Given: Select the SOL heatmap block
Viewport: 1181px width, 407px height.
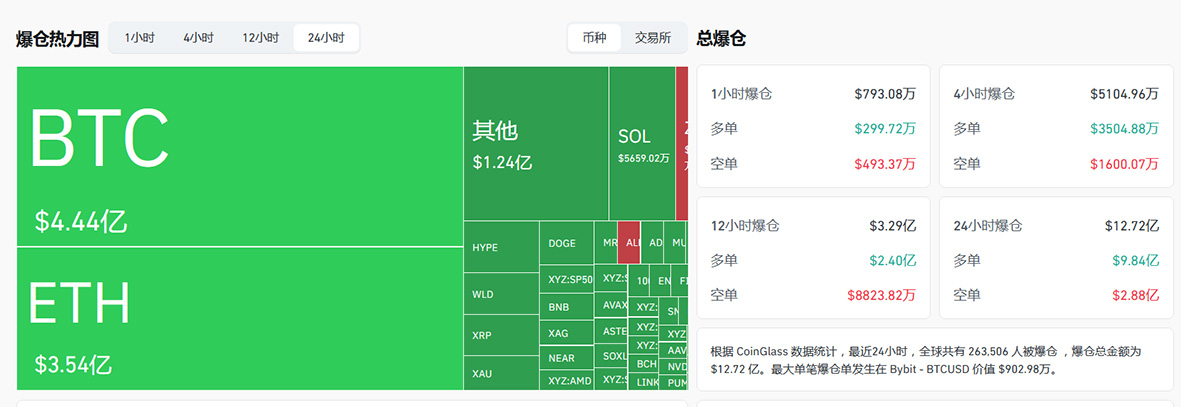Looking at the screenshot, I should coord(642,143).
